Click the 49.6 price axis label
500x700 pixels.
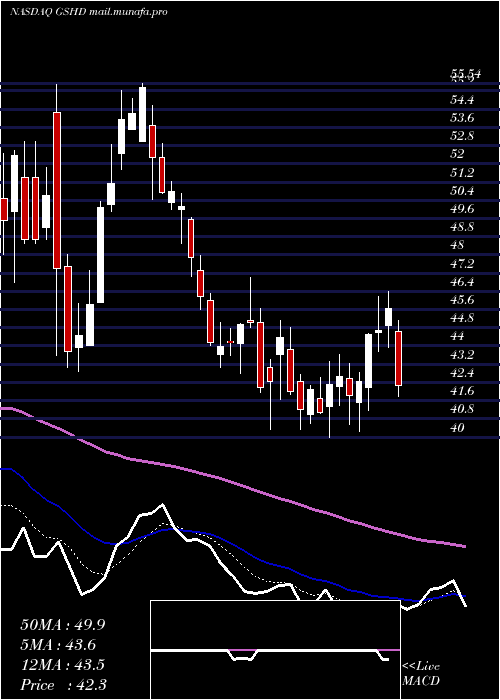(462, 209)
